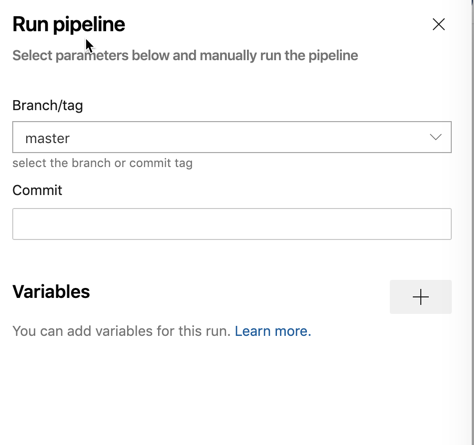
Task: Open the Learn more link
Action: (x=273, y=331)
